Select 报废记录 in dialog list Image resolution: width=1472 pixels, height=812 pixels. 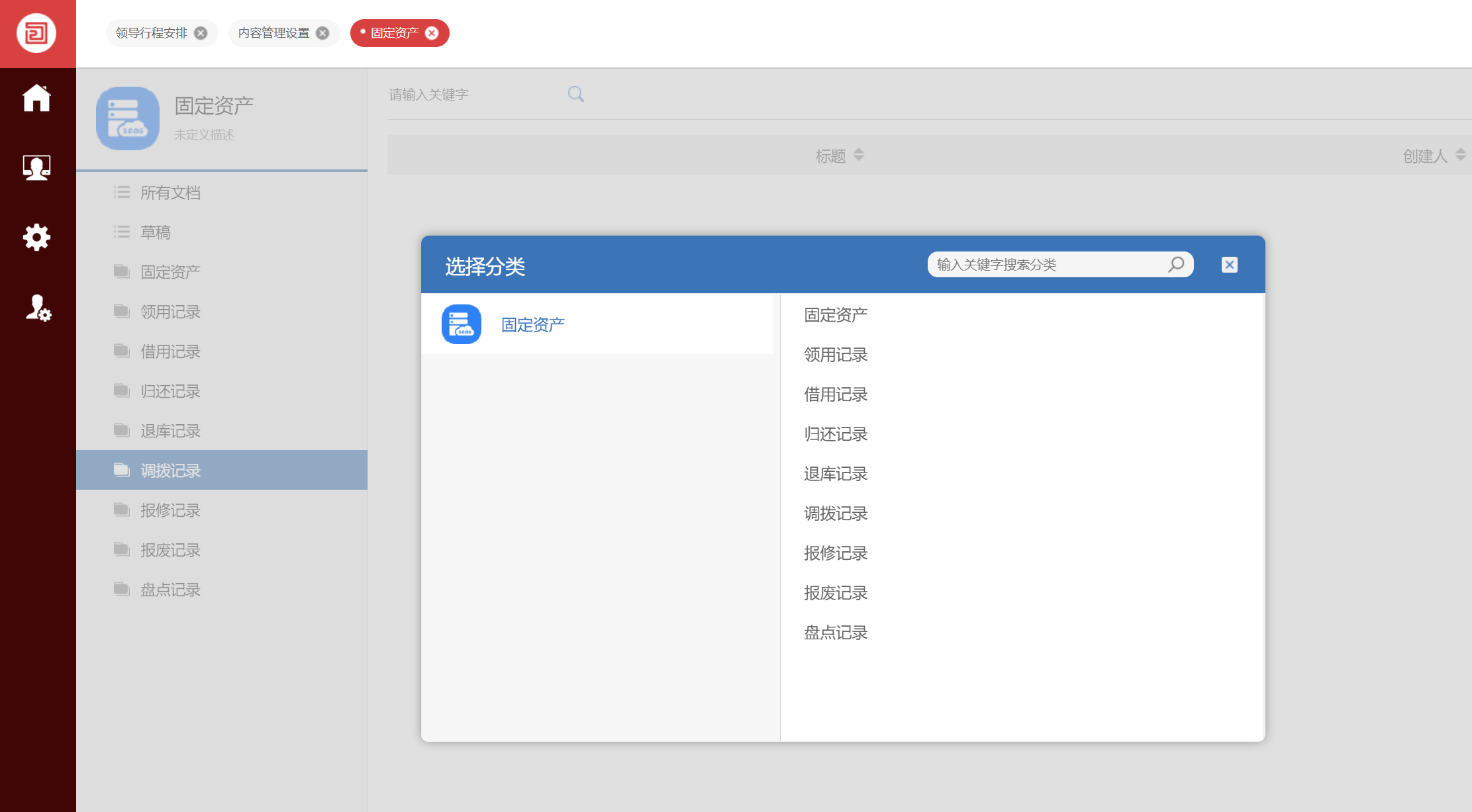coord(836,593)
